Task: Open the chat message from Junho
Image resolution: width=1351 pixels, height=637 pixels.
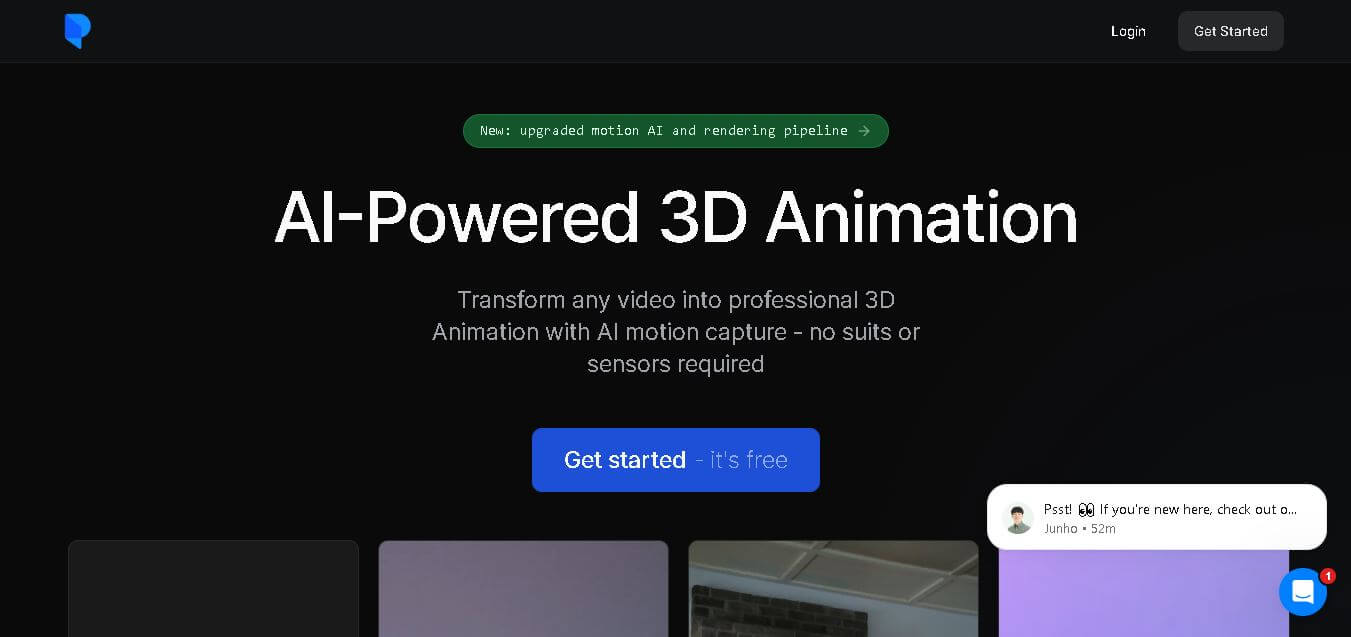Action: [x=1157, y=517]
